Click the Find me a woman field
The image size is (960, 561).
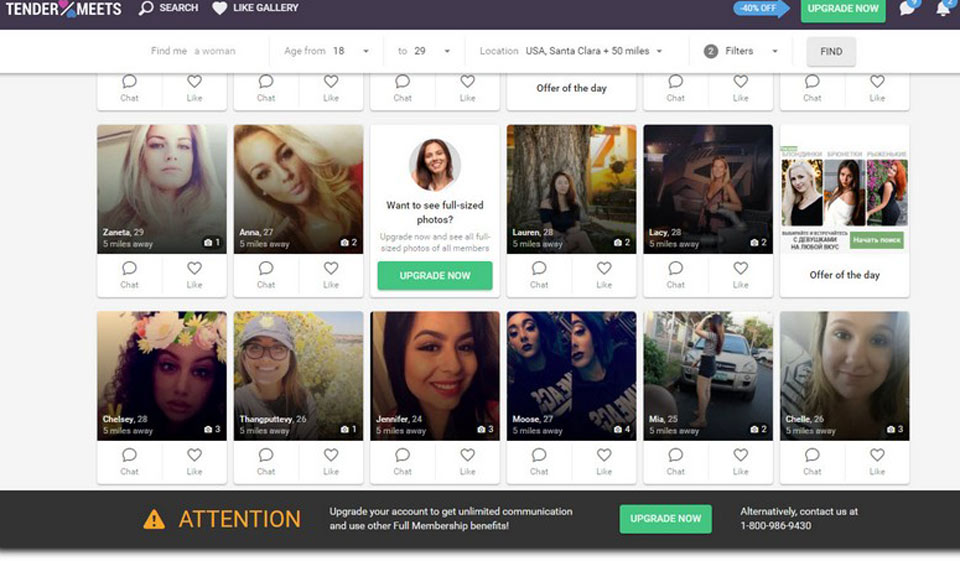coord(214,52)
